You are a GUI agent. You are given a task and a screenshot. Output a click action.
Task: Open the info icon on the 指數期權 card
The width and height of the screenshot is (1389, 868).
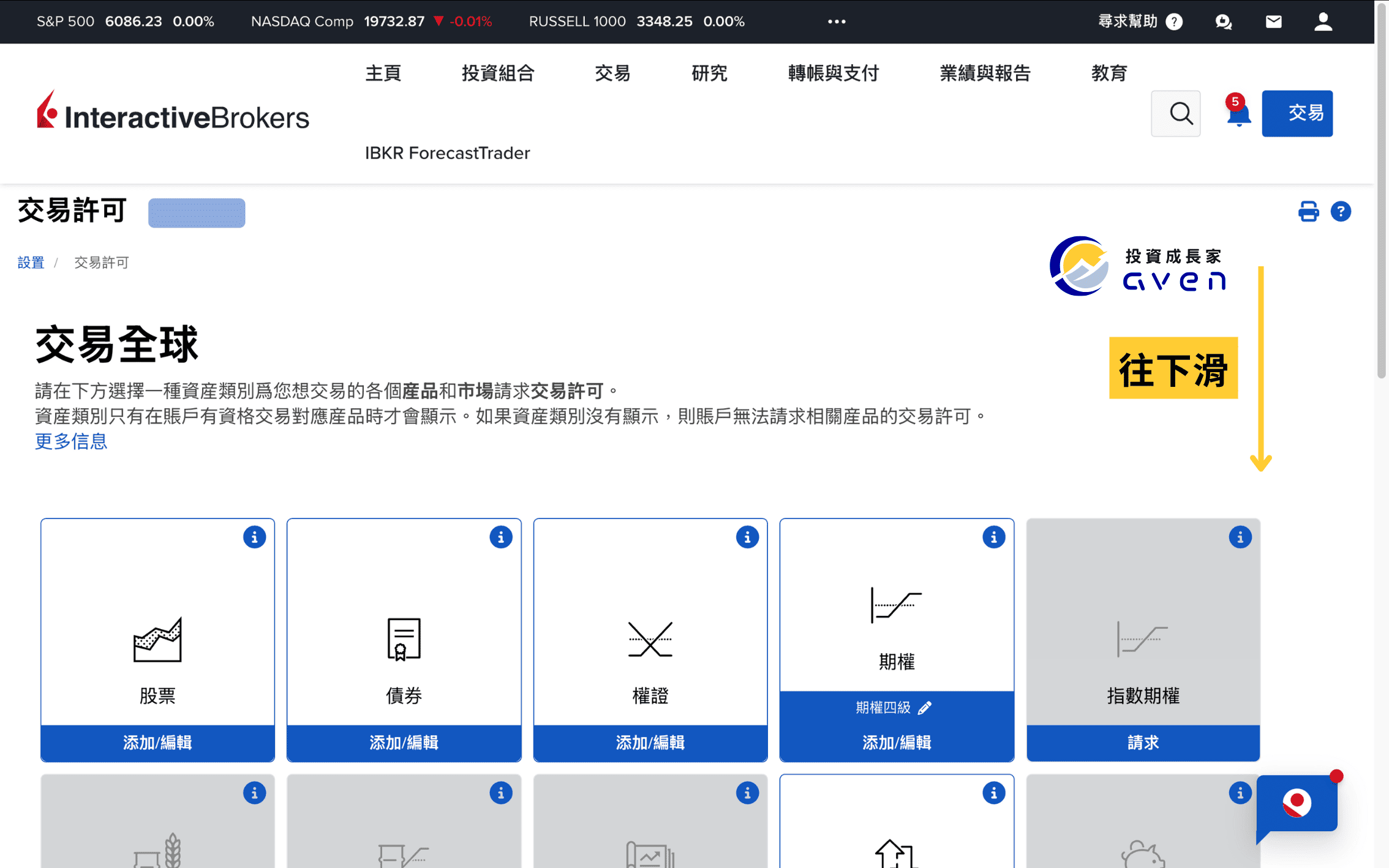click(x=1241, y=537)
